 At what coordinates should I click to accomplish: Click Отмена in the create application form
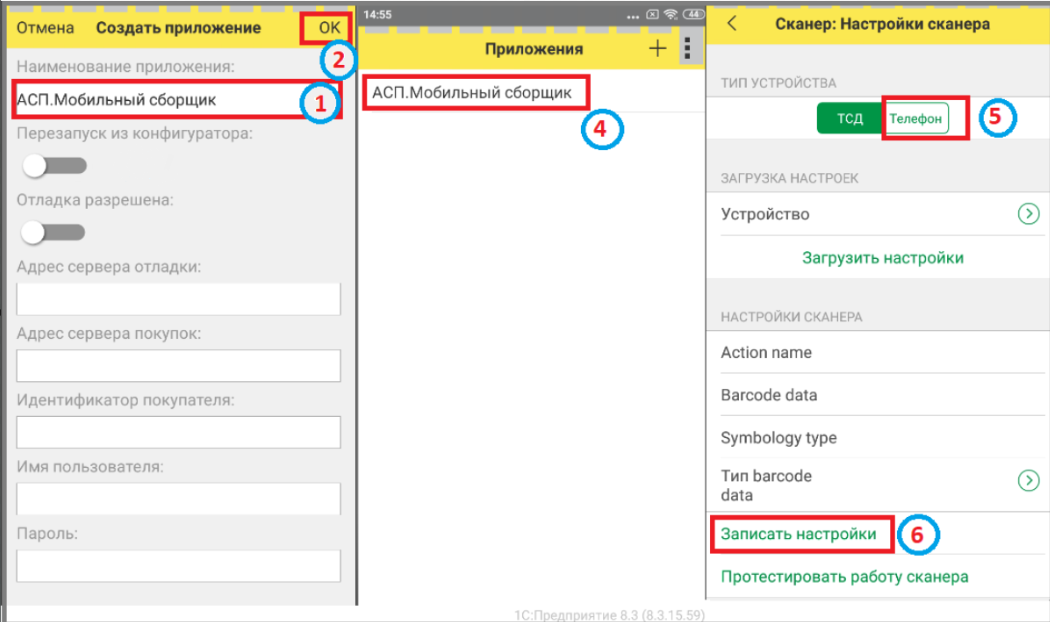tap(45, 27)
